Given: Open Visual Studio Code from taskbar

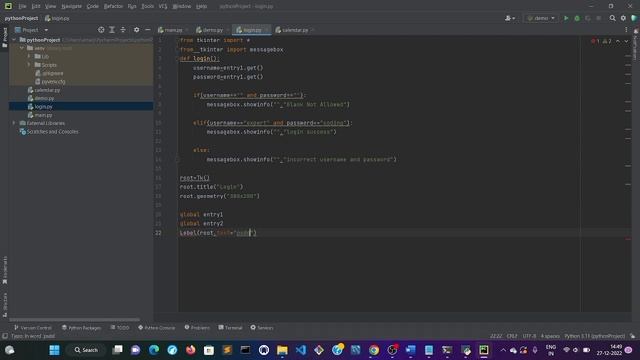Looking at the screenshot, I should [301, 350].
